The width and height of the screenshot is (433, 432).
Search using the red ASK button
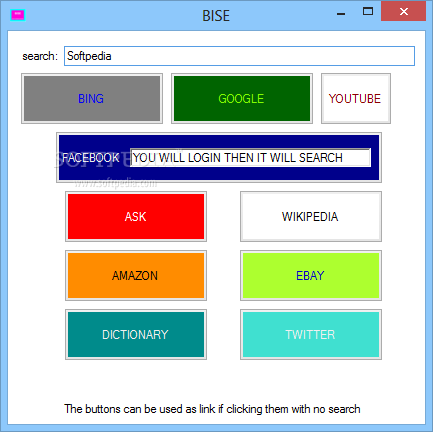point(136,217)
